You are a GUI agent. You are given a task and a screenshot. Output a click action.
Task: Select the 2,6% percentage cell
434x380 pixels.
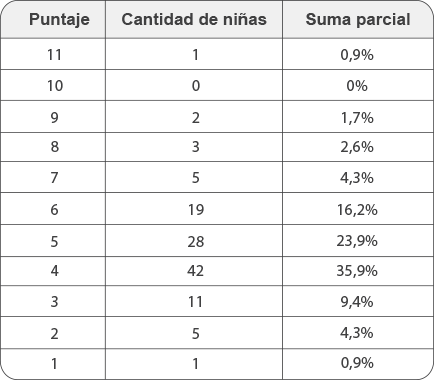click(x=358, y=147)
